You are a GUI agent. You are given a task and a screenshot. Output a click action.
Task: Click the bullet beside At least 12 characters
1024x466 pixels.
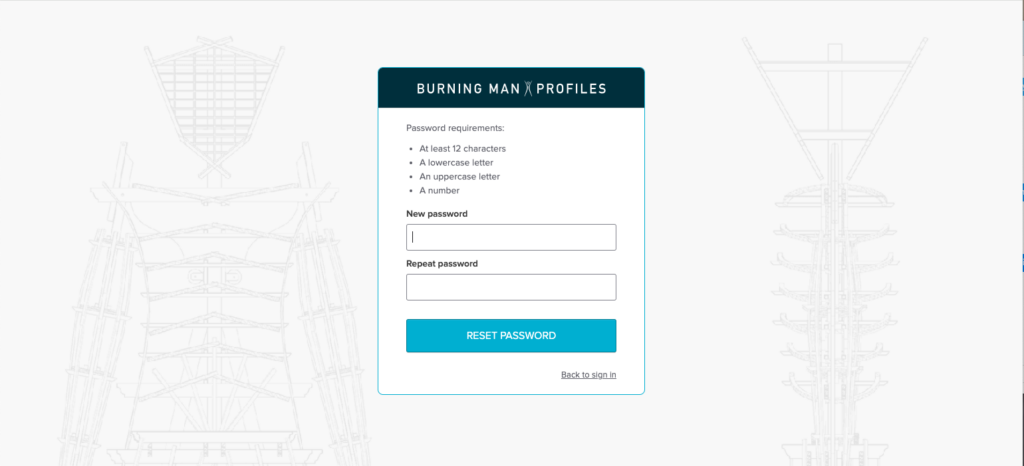(x=411, y=149)
